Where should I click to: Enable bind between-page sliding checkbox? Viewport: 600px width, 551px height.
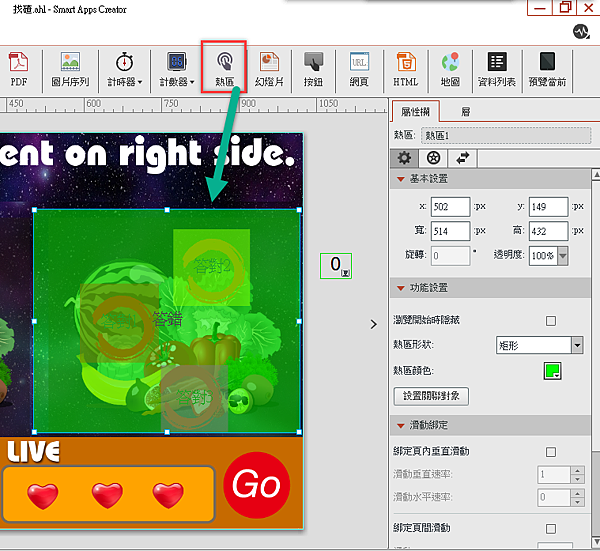(x=551, y=529)
